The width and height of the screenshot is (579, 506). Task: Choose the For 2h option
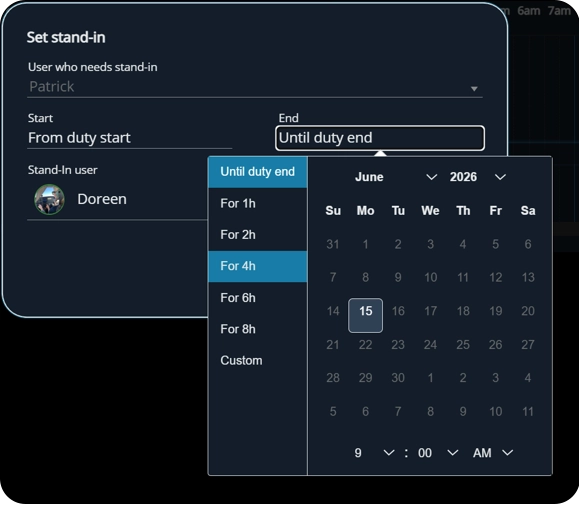(x=258, y=235)
